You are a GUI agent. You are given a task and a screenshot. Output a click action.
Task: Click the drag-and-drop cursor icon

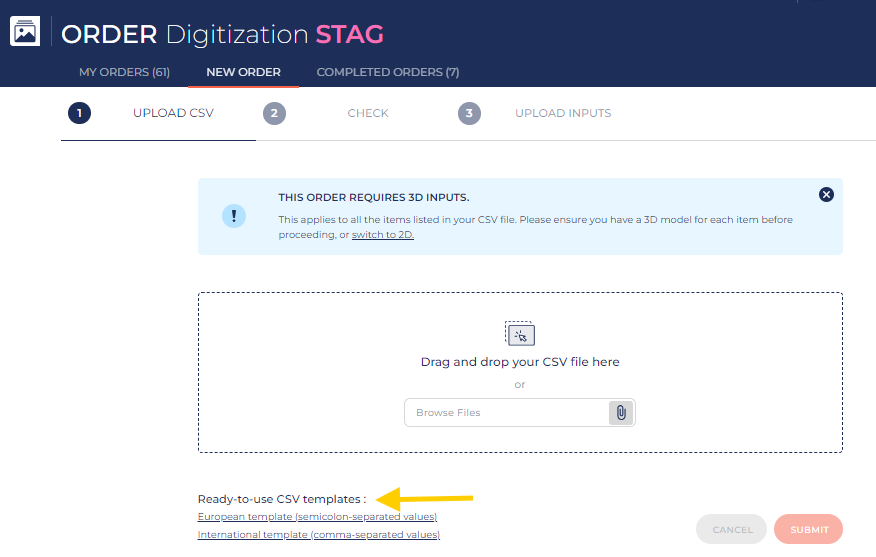coord(520,334)
